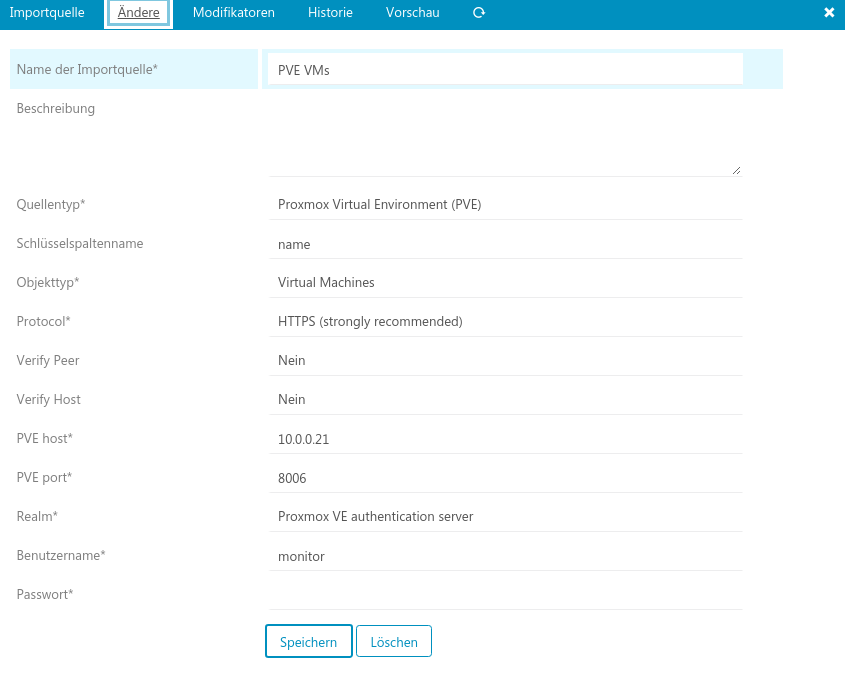Click the Speichern button
Image resolution: width=845 pixels, height=678 pixels.
(x=308, y=641)
